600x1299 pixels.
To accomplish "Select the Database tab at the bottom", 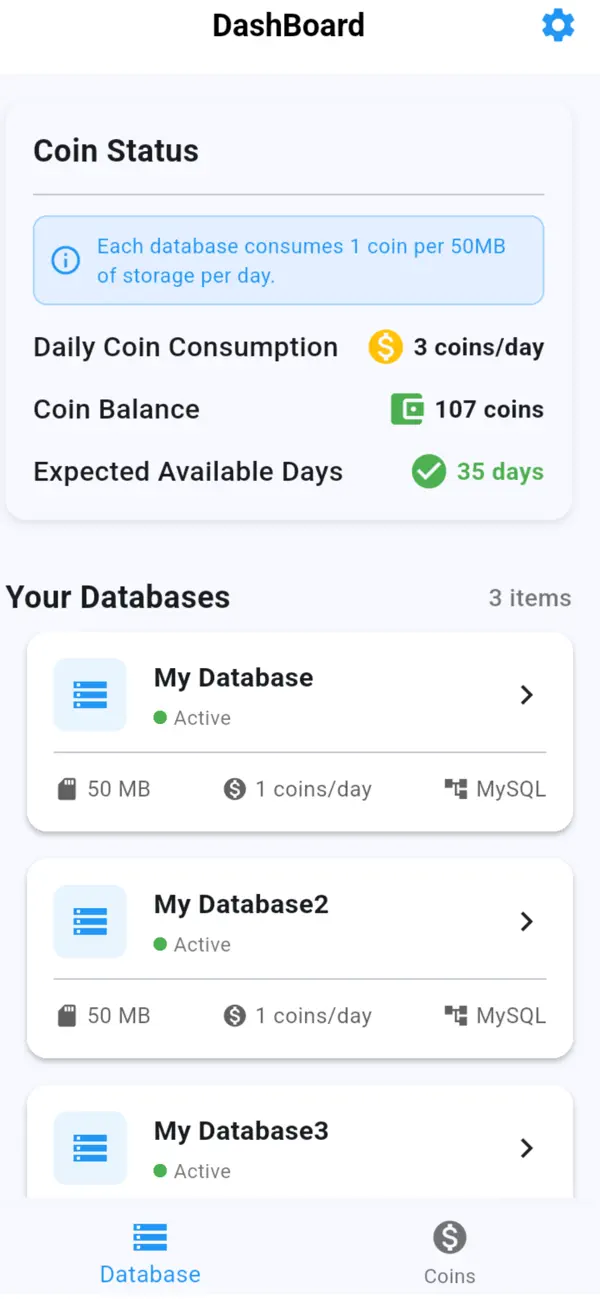I will point(149,1251).
